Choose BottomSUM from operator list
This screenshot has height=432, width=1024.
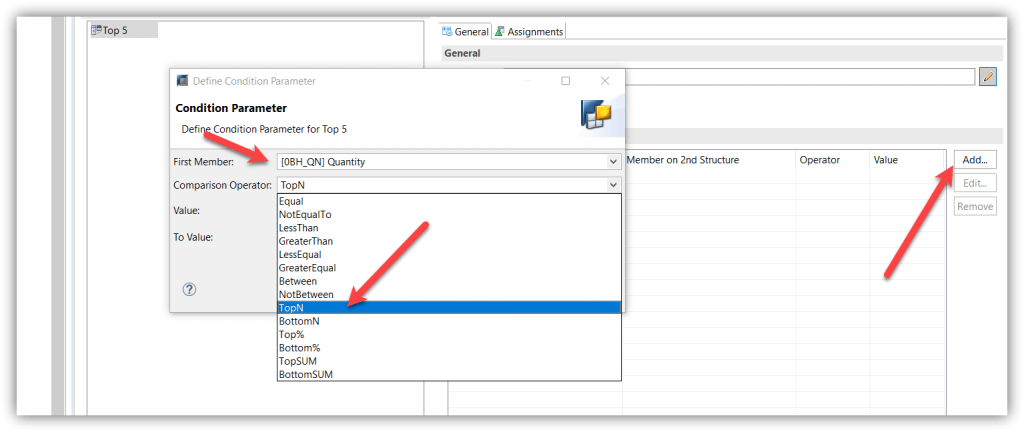click(x=449, y=375)
